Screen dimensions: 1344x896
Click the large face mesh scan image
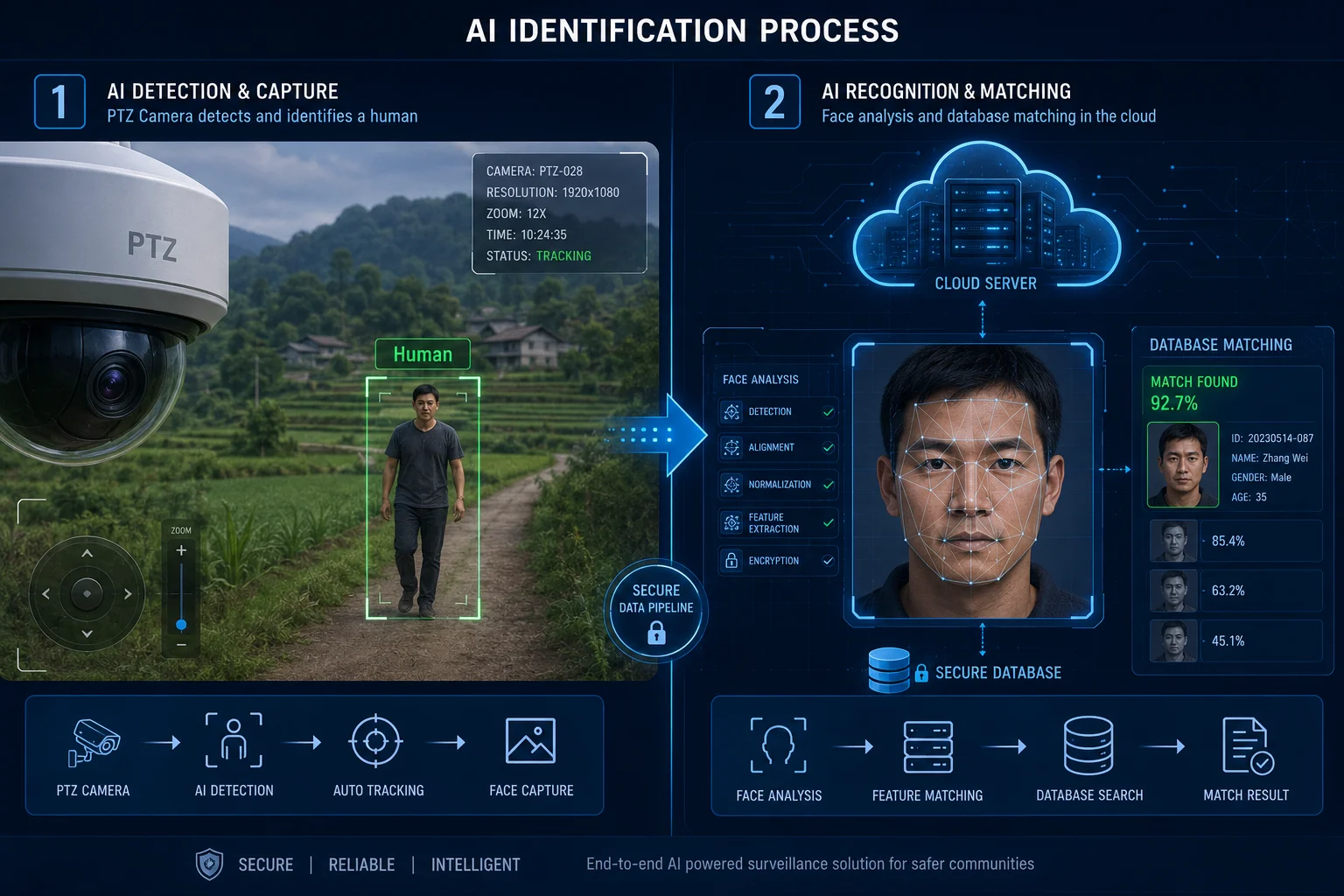[x=972, y=479]
